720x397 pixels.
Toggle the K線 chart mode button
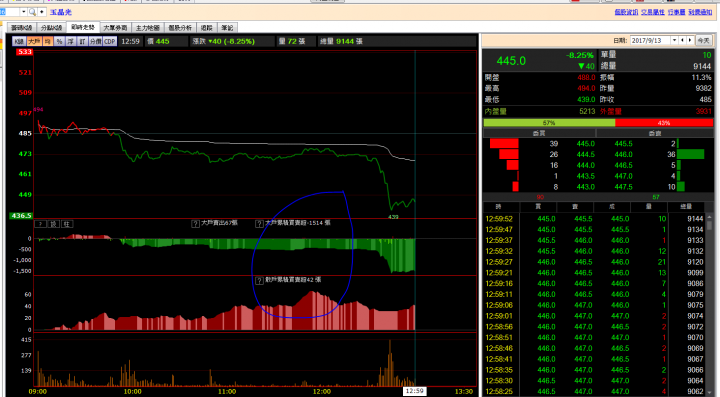19,41
